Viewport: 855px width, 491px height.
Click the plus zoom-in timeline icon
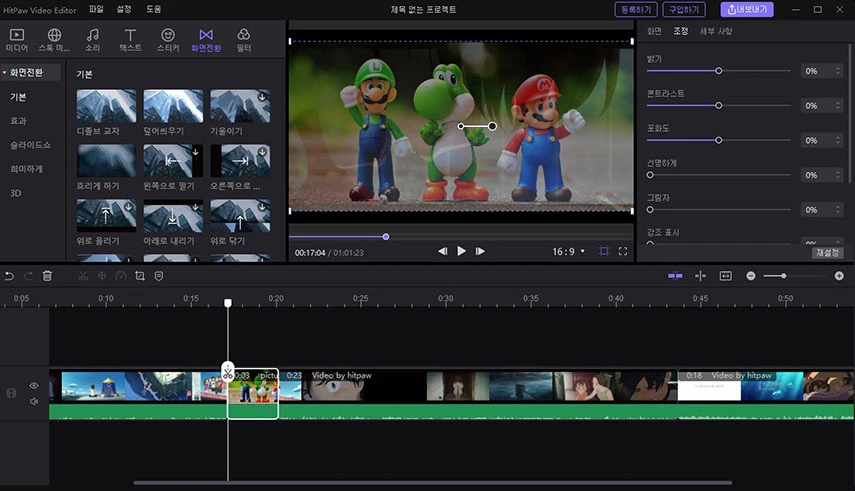pyautogui.click(x=839, y=276)
